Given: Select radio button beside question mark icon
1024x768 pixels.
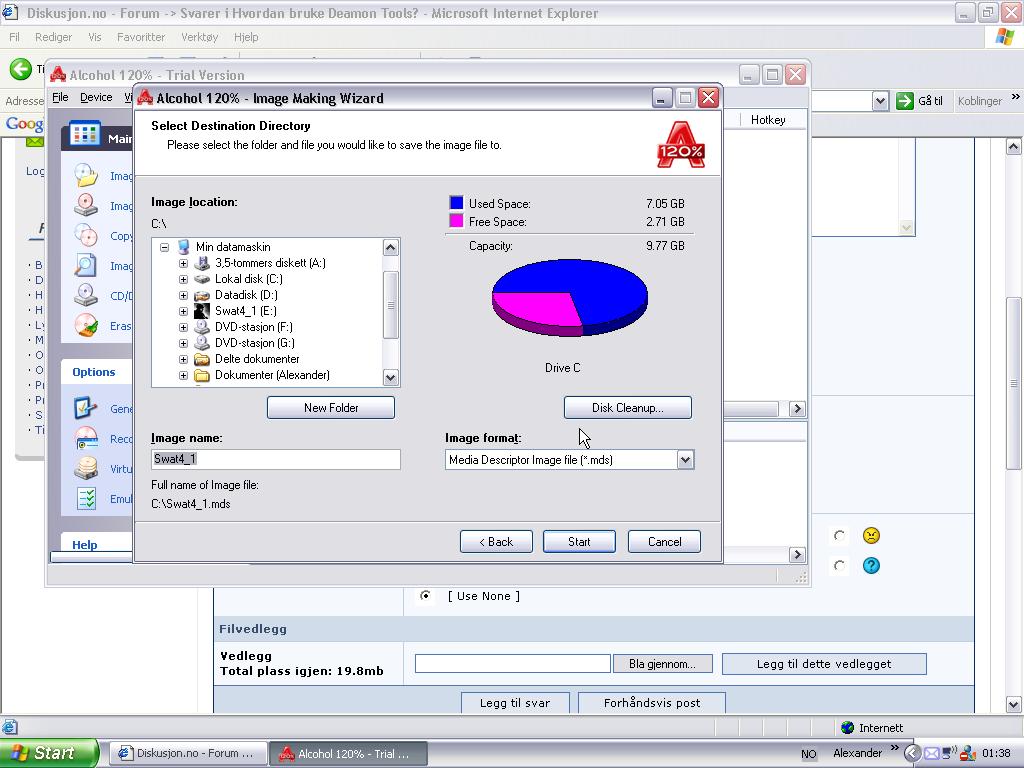Looking at the screenshot, I should click(x=839, y=565).
